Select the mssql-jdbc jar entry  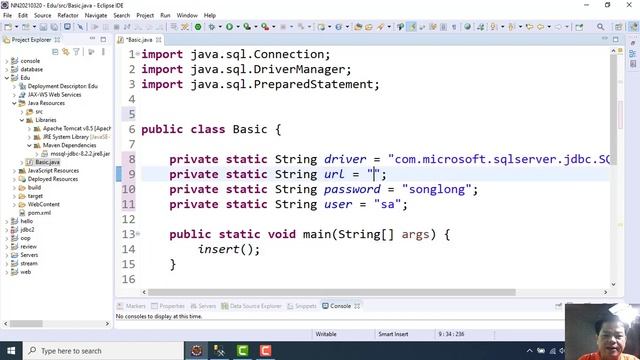coord(80,154)
